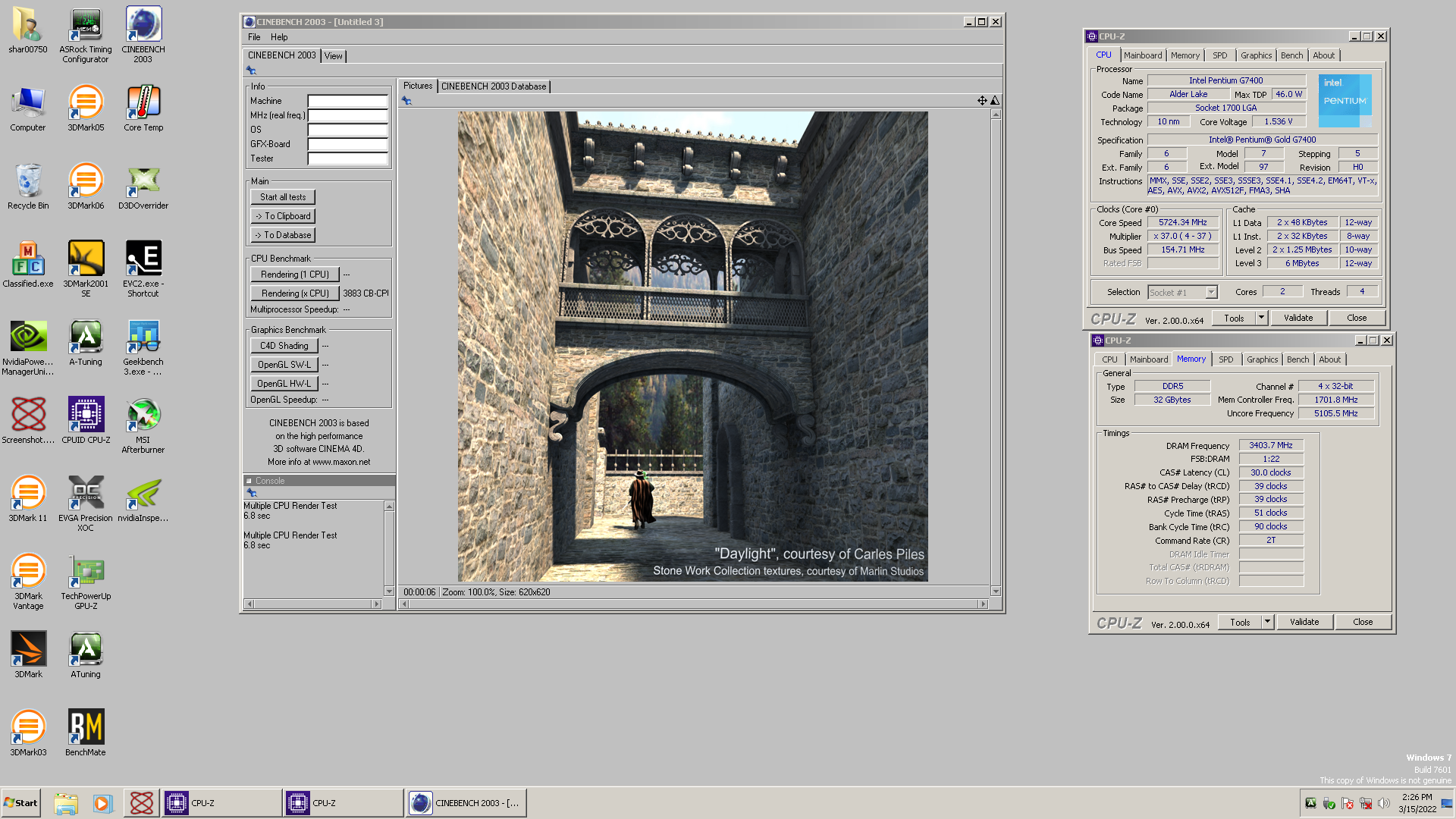Open the Graphics tab in lower CPU-Z
The height and width of the screenshot is (819, 1456).
tap(1262, 359)
